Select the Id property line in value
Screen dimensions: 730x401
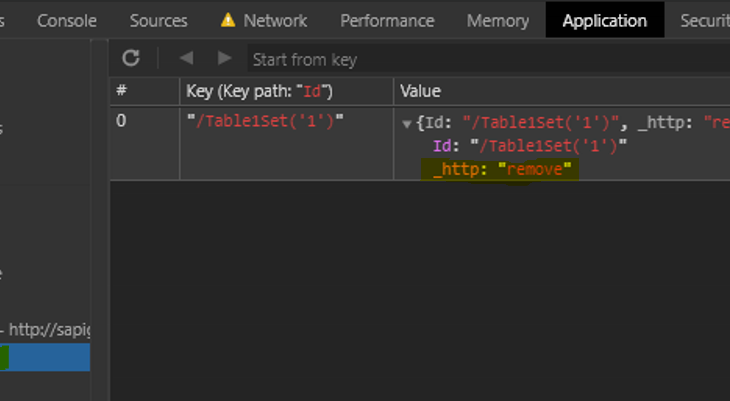(530, 146)
